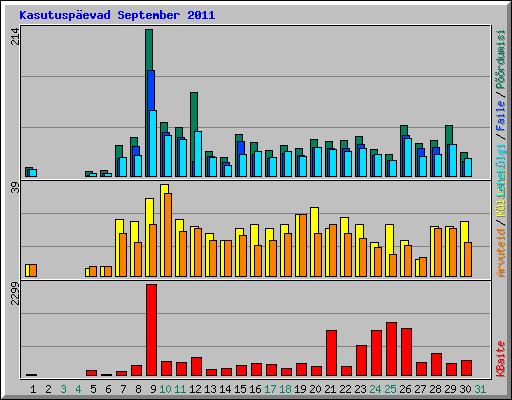Click the red KBaite bar for day 25
The height and width of the screenshot is (400, 512).
click(391, 349)
